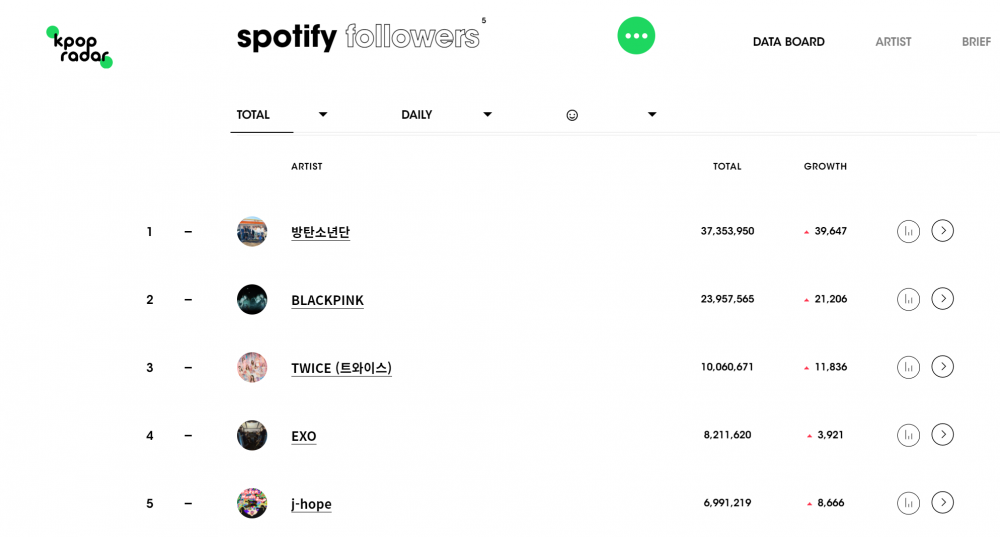Show the chart icon for BLACKPINK
1000x537 pixels.
tap(908, 299)
